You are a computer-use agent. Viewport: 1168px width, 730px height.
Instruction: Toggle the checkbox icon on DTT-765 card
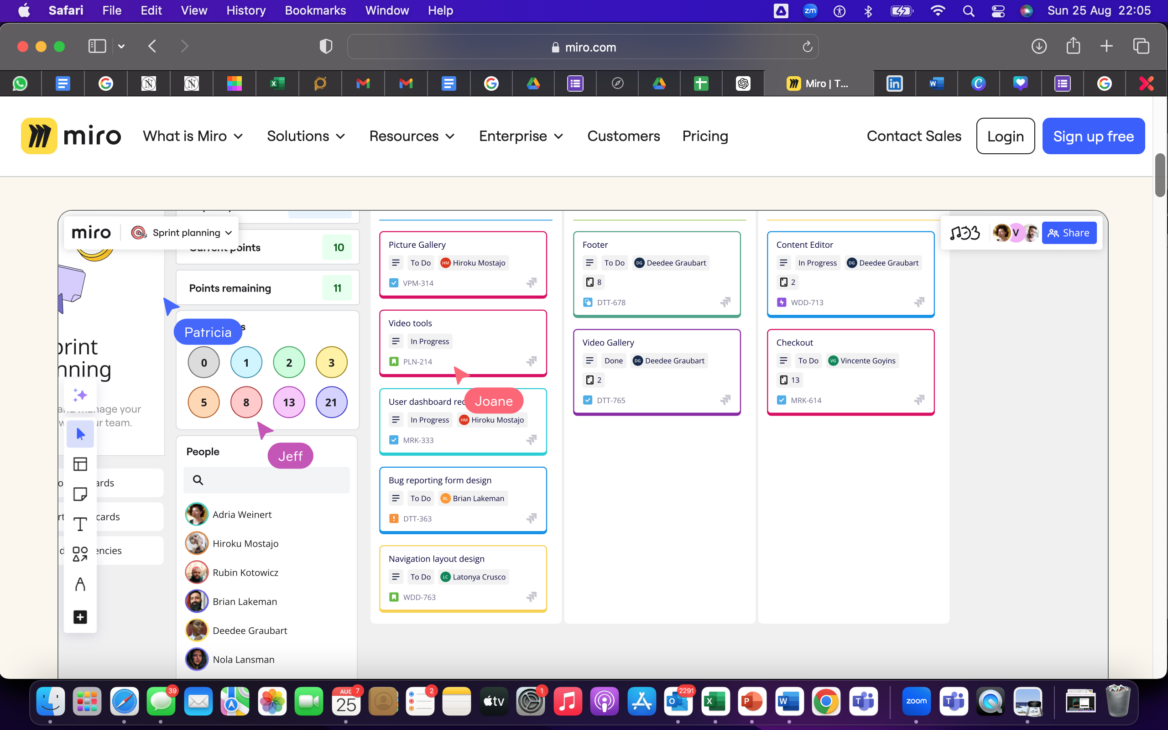click(x=588, y=400)
